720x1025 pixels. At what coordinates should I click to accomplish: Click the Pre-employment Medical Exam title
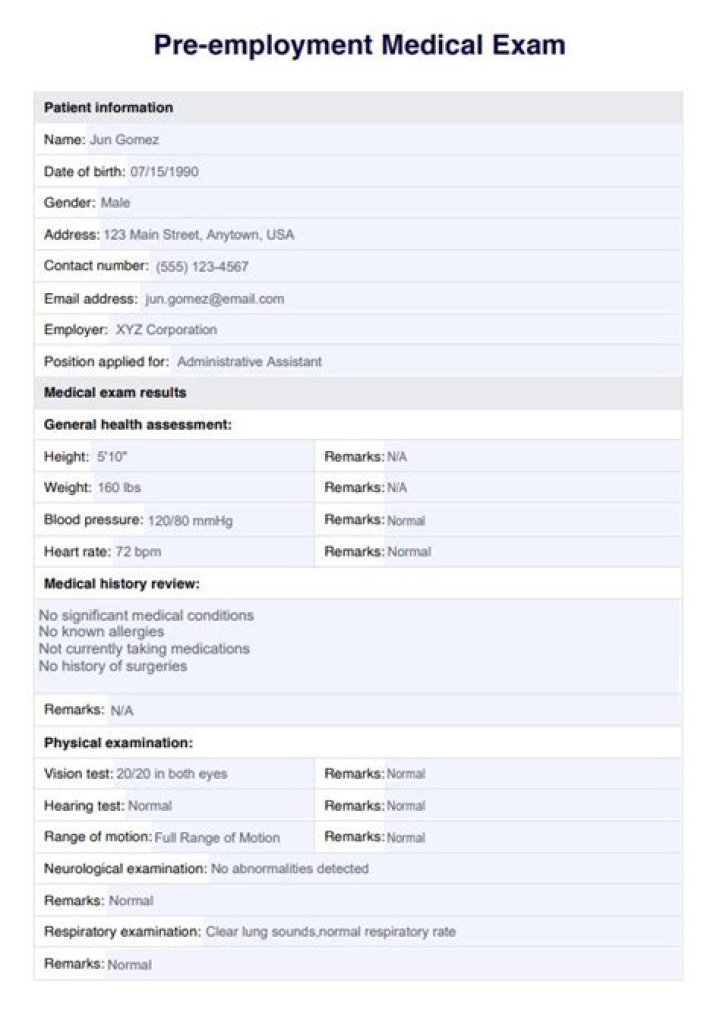359,45
